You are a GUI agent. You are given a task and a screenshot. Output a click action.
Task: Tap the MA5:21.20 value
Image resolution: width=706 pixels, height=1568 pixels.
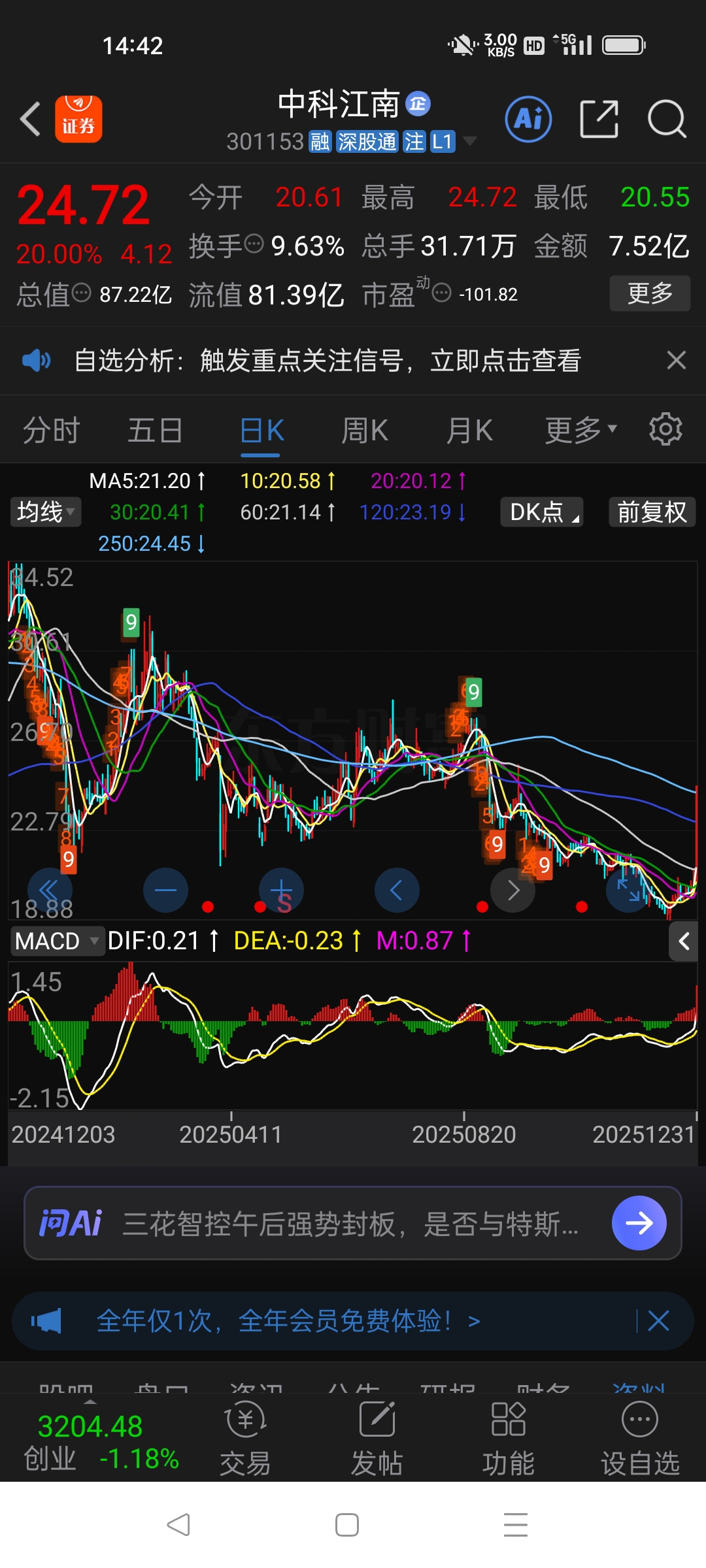[148, 481]
